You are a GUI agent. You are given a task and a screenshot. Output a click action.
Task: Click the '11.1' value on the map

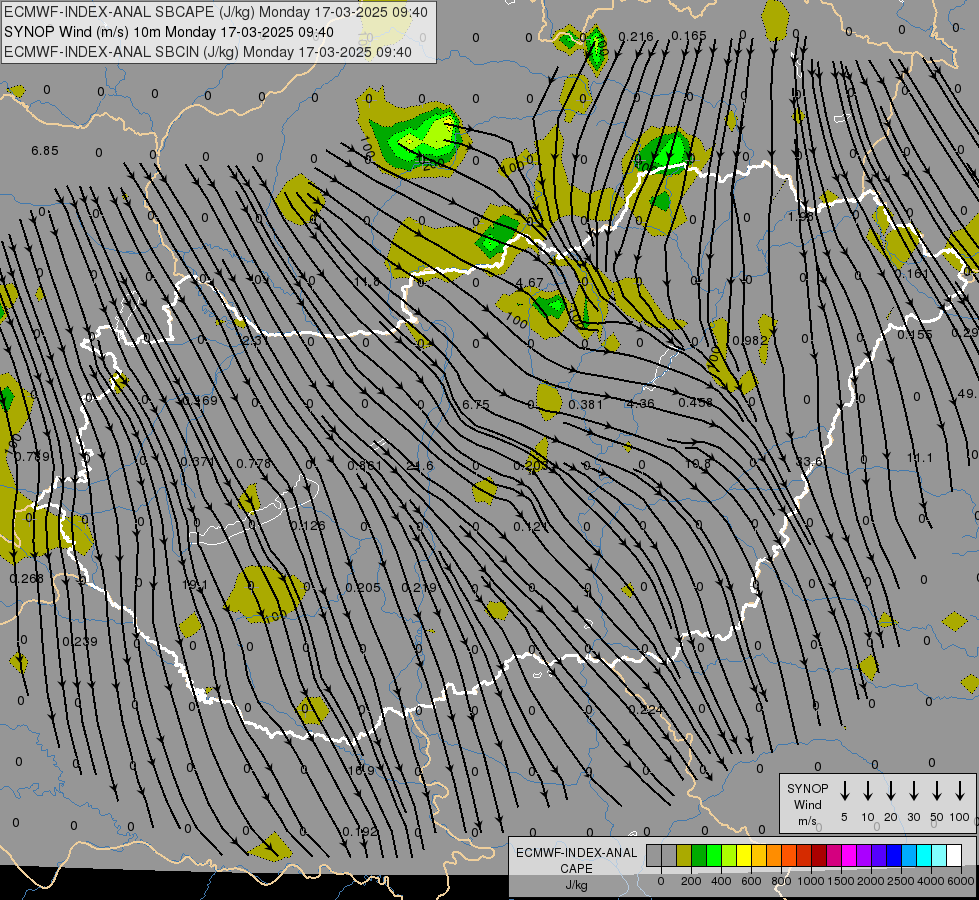click(920, 458)
